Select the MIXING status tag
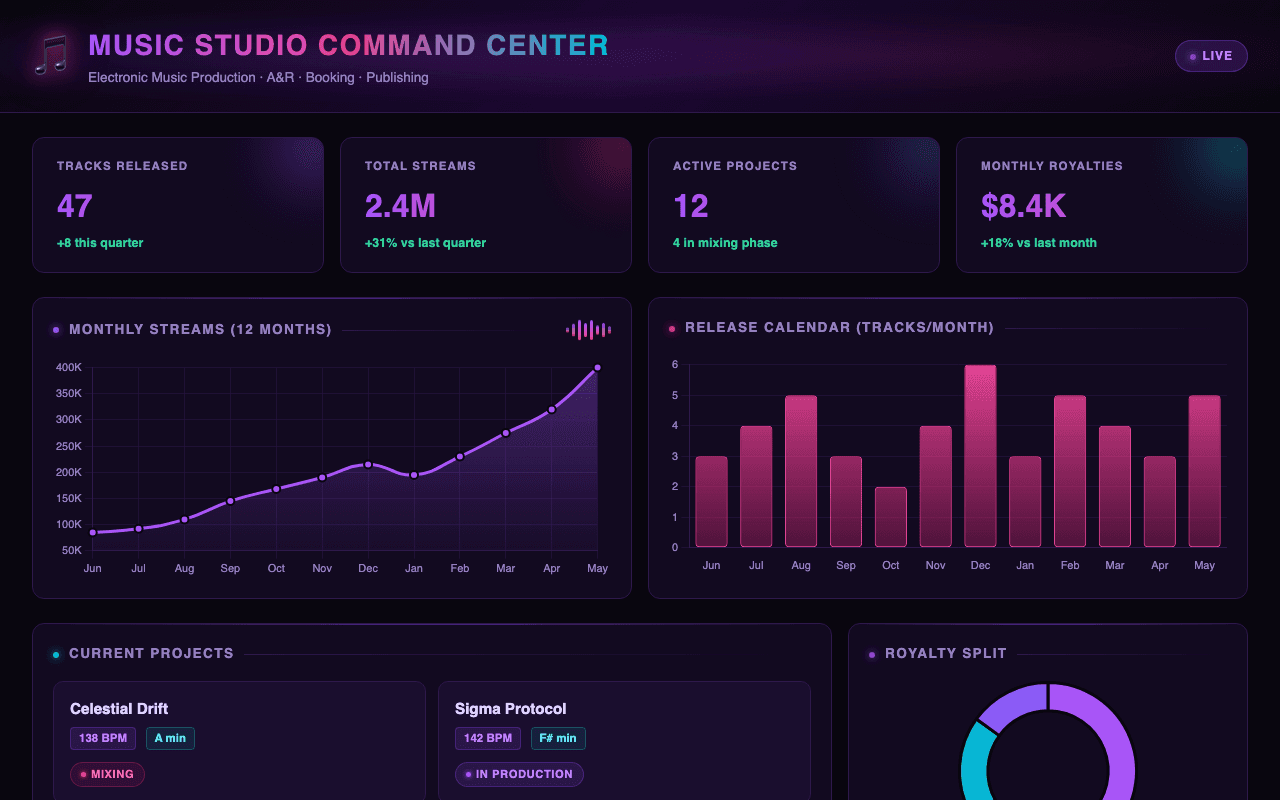1280x800 pixels. tap(107, 774)
